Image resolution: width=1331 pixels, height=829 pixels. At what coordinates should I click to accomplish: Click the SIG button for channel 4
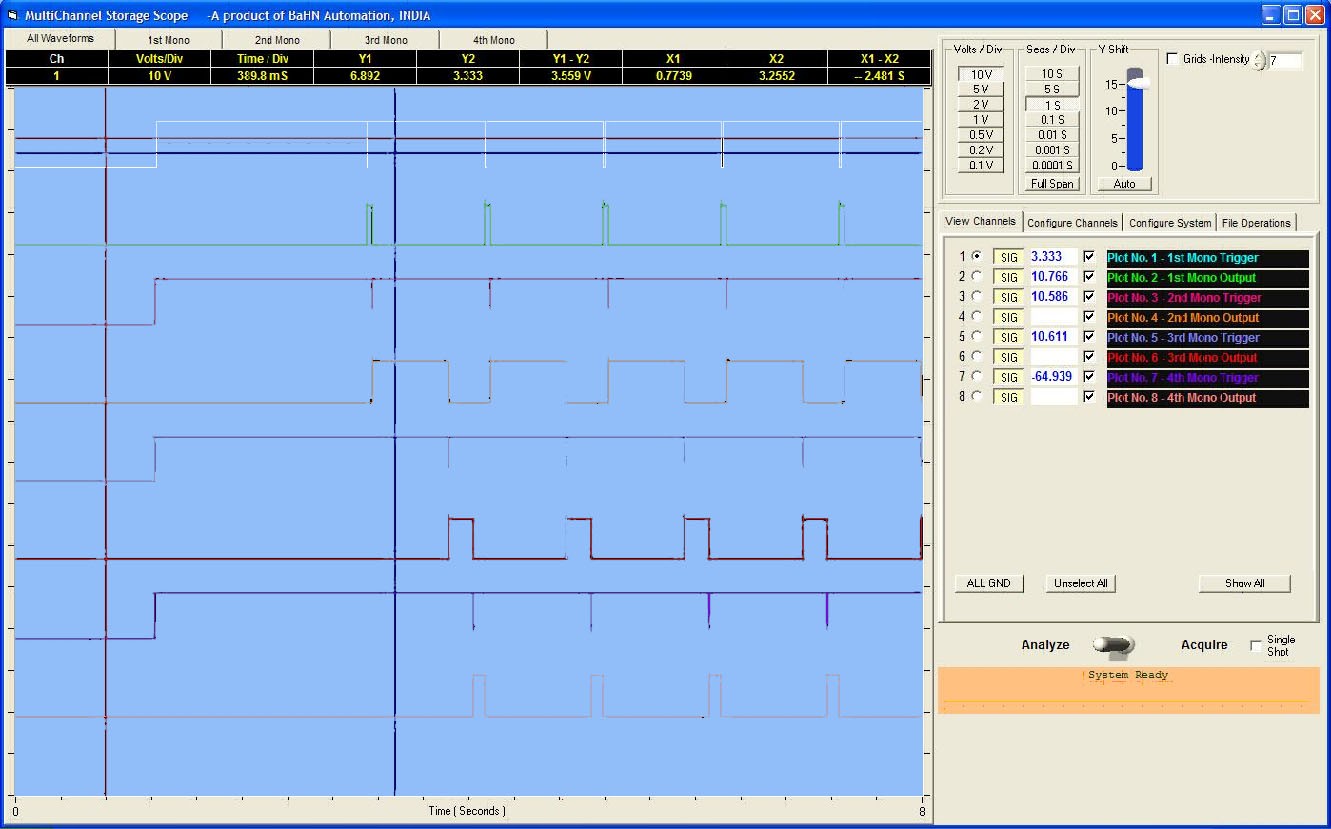(1009, 317)
